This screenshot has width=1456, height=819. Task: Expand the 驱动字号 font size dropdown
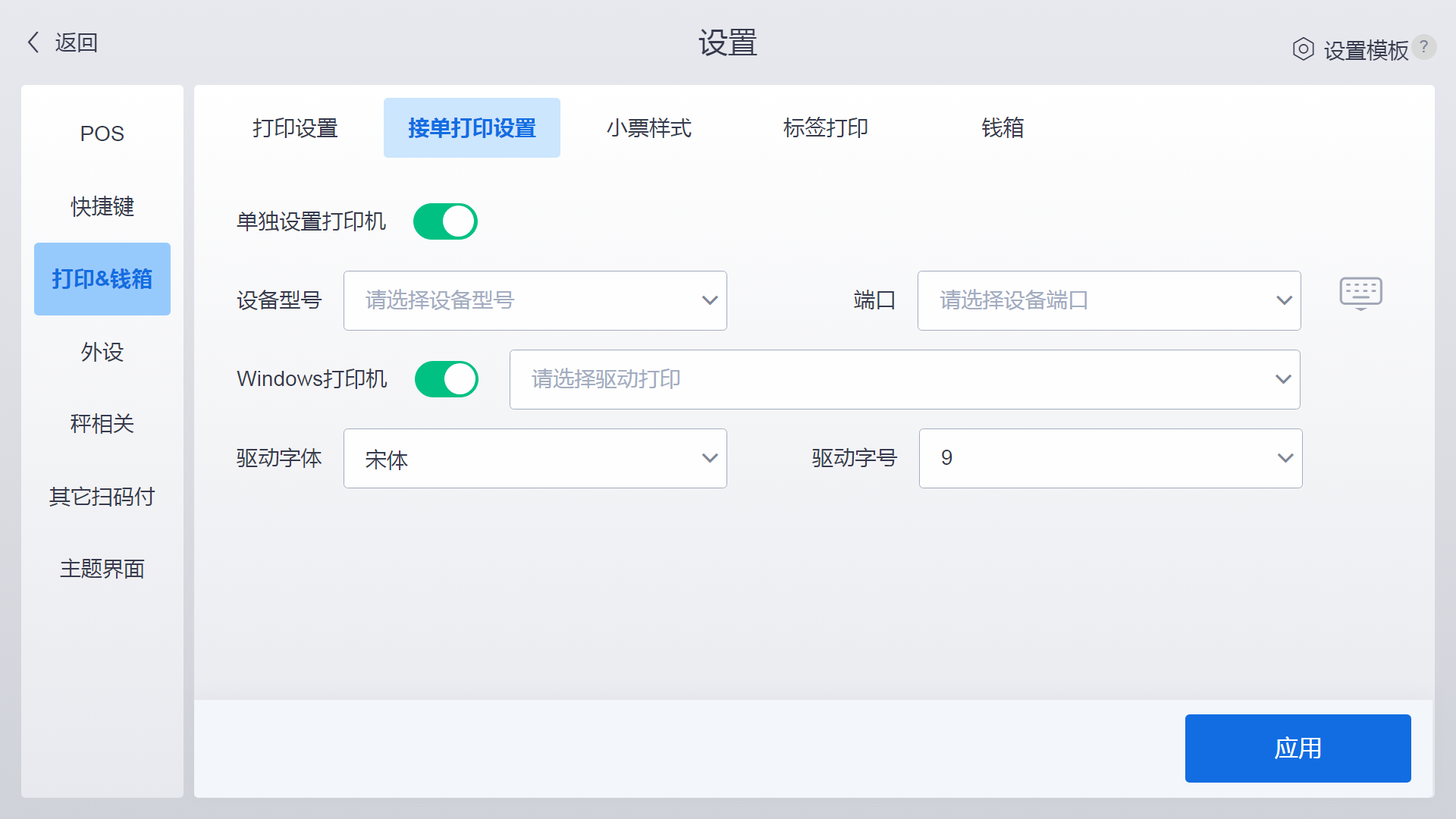(1110, 458)
